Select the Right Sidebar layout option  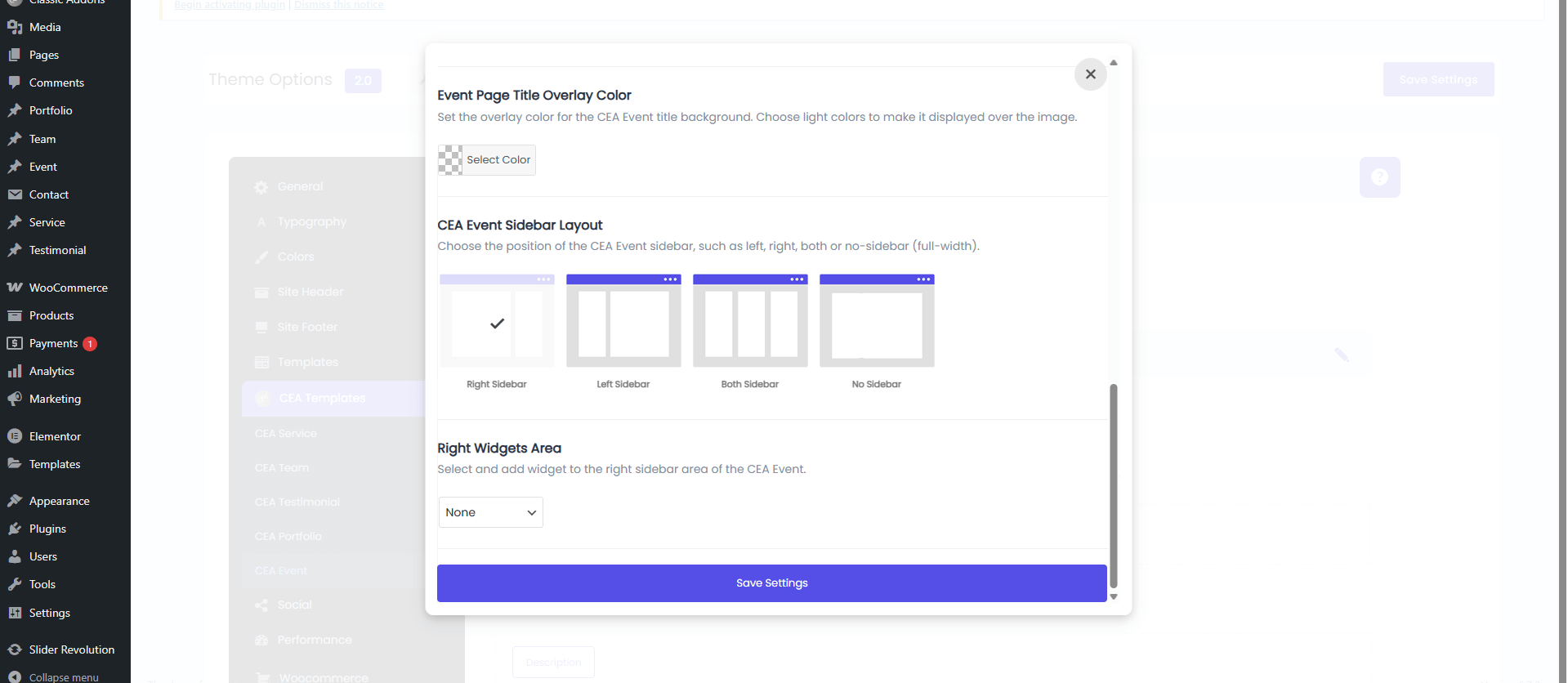pos(497,321)
